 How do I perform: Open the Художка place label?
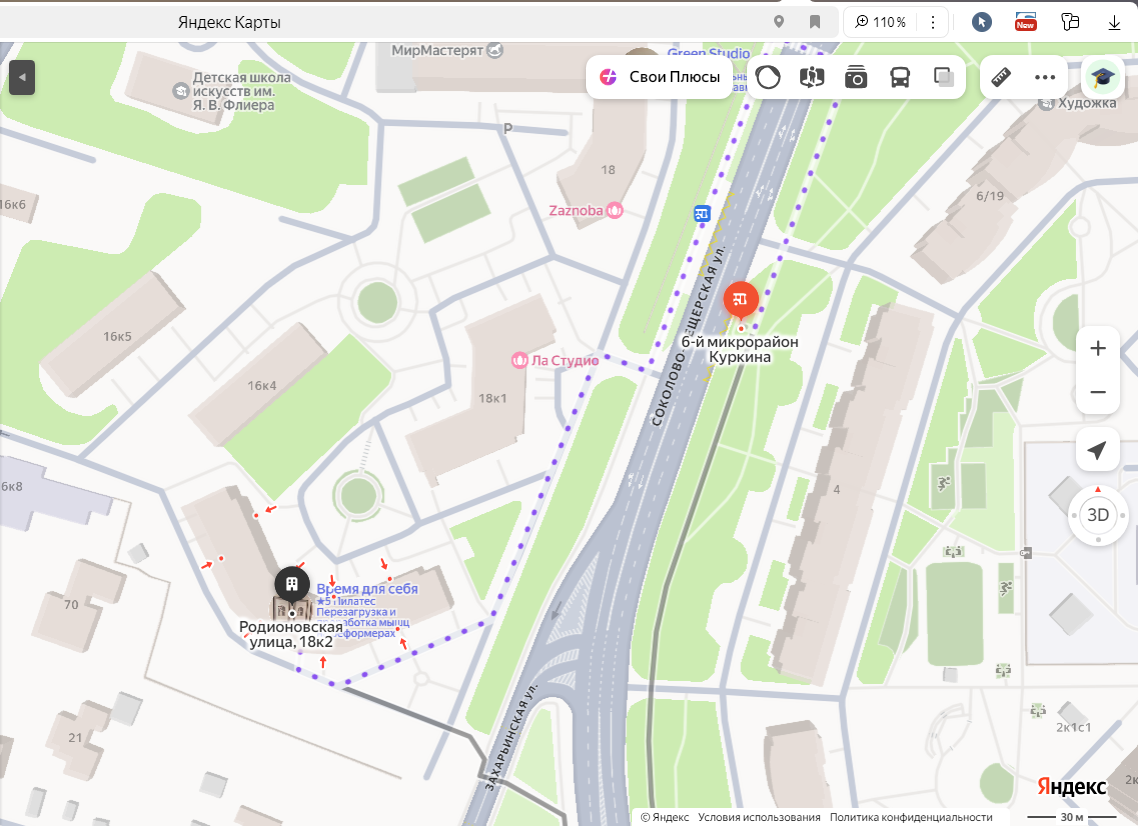click(x=1078, y=103)
